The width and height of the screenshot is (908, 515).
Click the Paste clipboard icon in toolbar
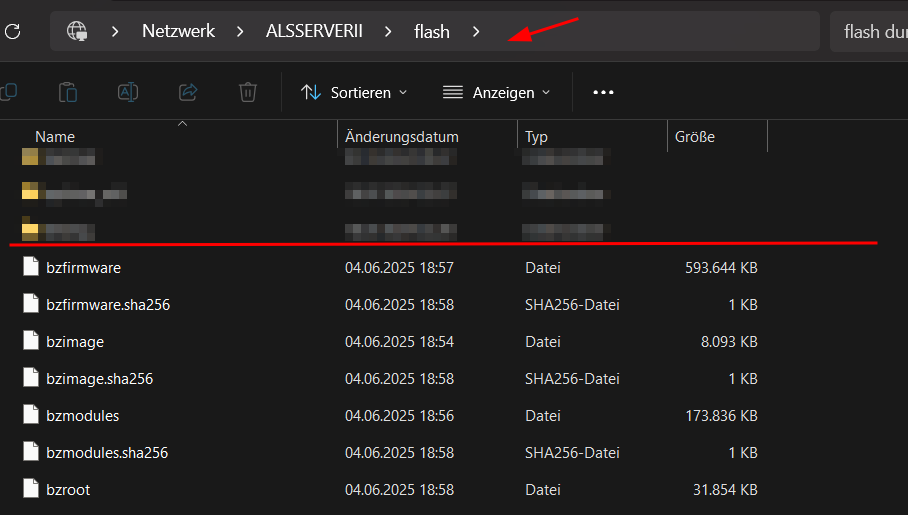68,92
